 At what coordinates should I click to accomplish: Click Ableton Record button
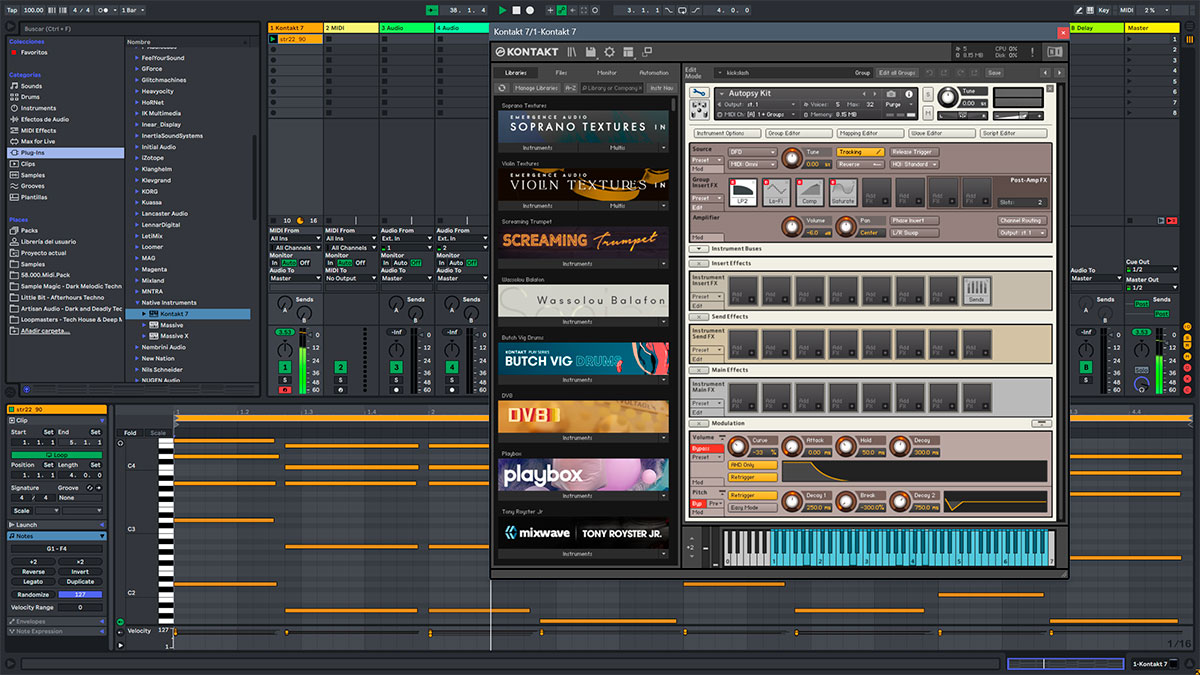coord(530,10)
